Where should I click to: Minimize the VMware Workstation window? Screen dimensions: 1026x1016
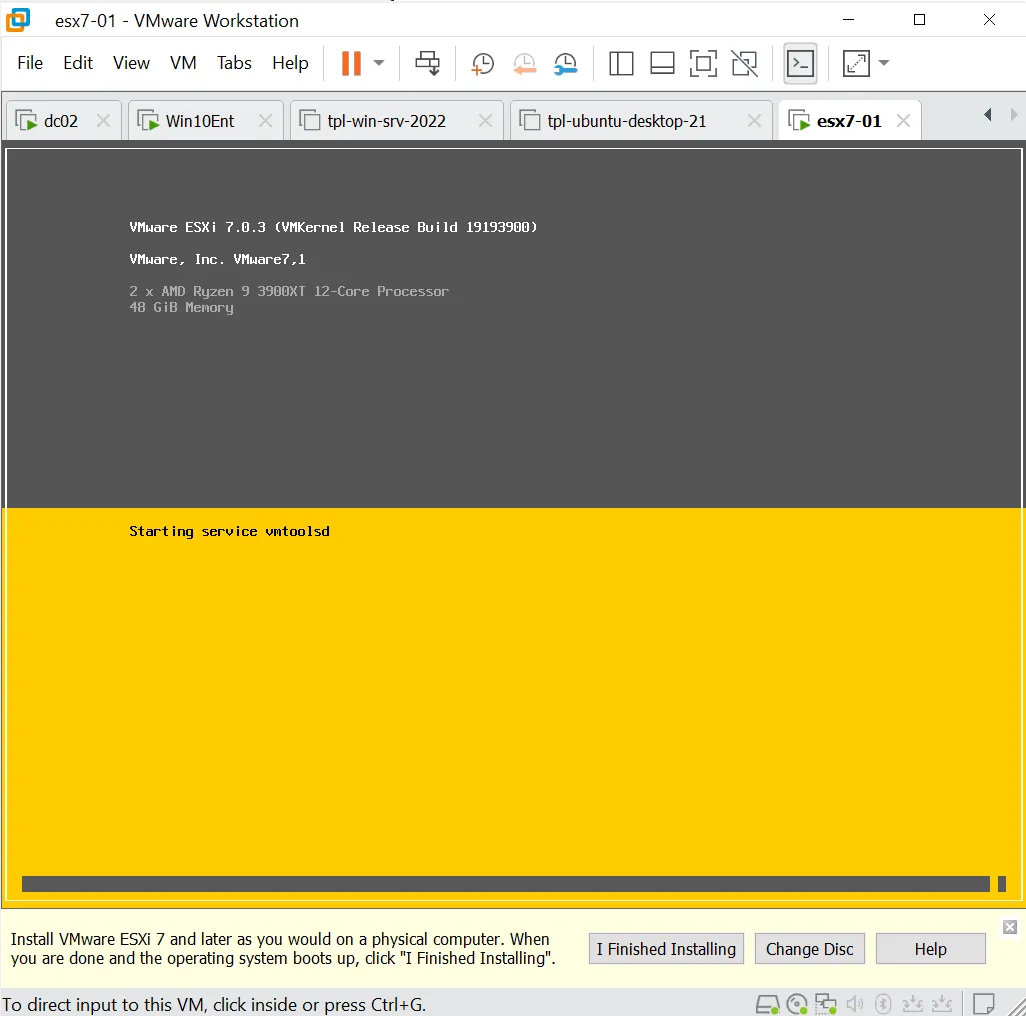[x=849, y=20]
